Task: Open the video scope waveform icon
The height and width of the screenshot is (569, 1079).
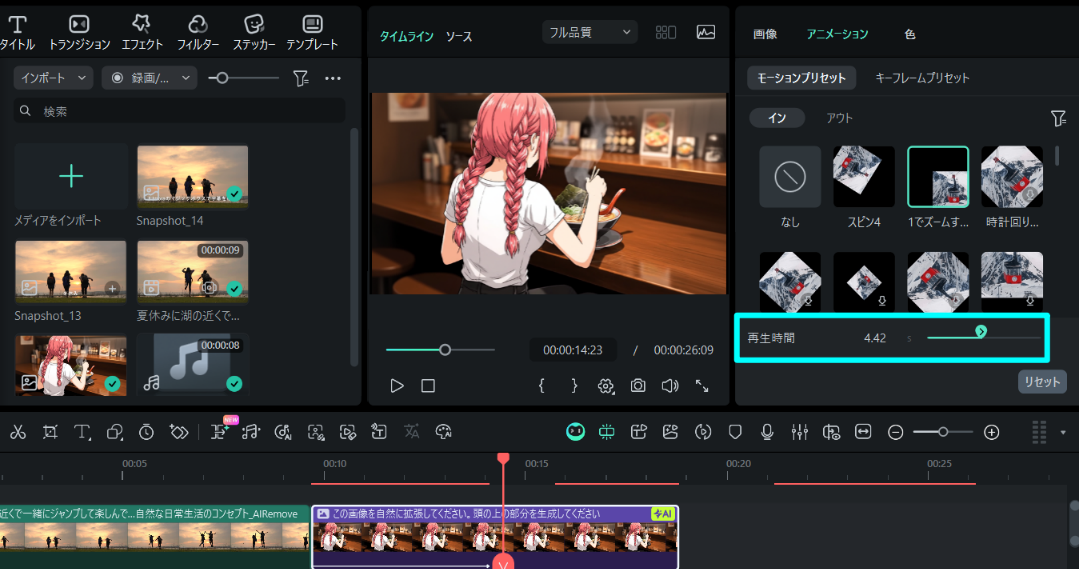Action: pyautogui.click(x=705, y=32)
